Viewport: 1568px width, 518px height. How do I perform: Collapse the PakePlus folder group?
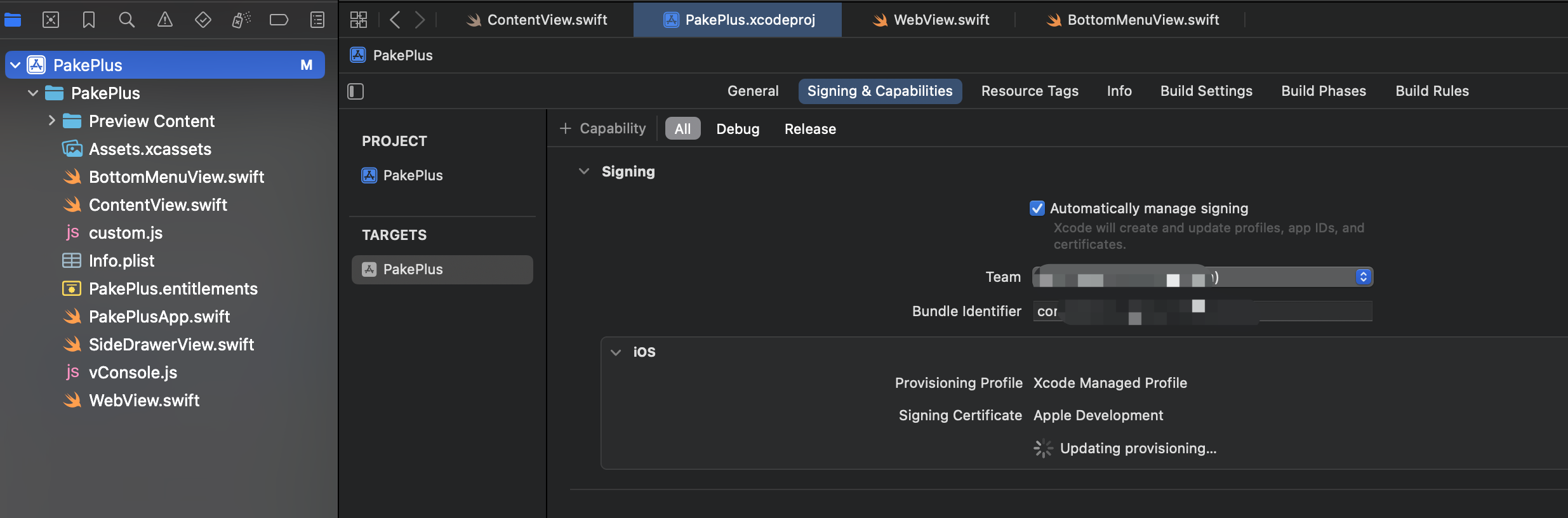[33, 93]
